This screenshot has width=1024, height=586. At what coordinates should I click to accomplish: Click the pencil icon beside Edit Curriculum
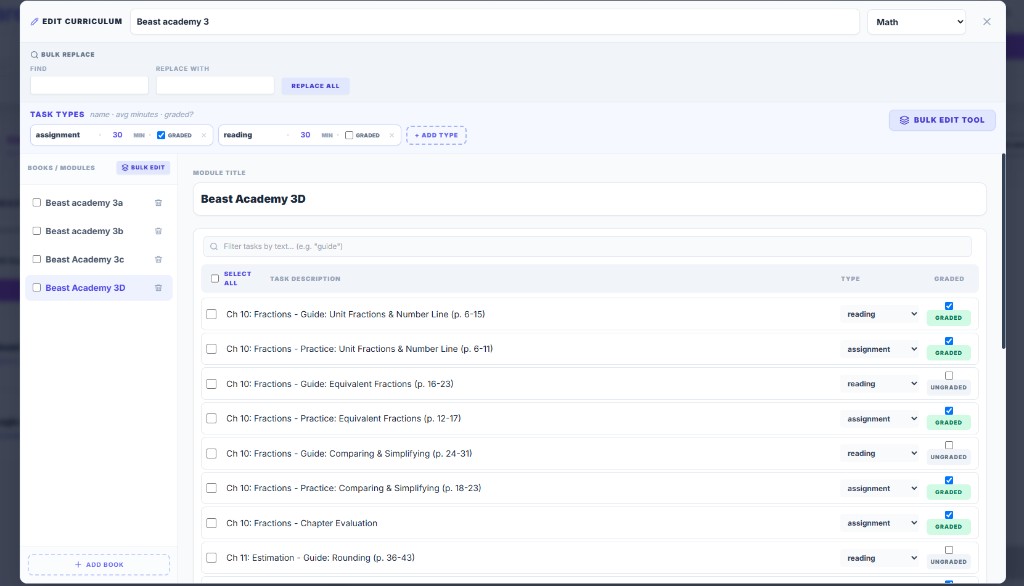35,22
